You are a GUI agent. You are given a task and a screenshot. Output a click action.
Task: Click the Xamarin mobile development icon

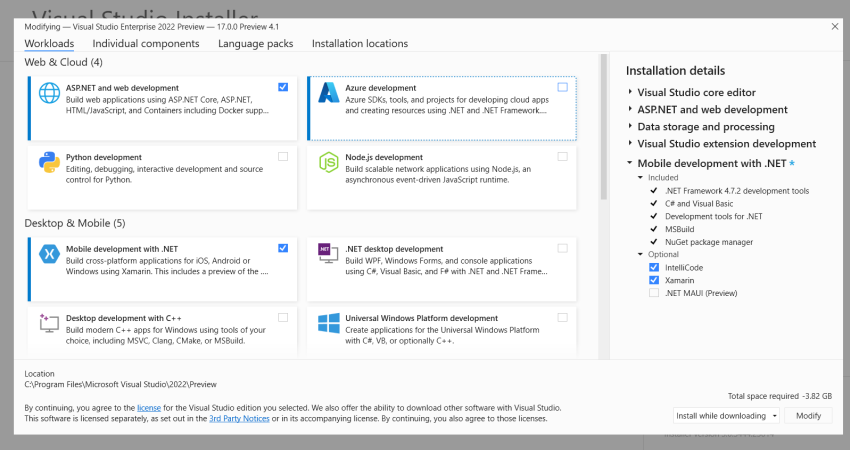[x=49, y=253]
